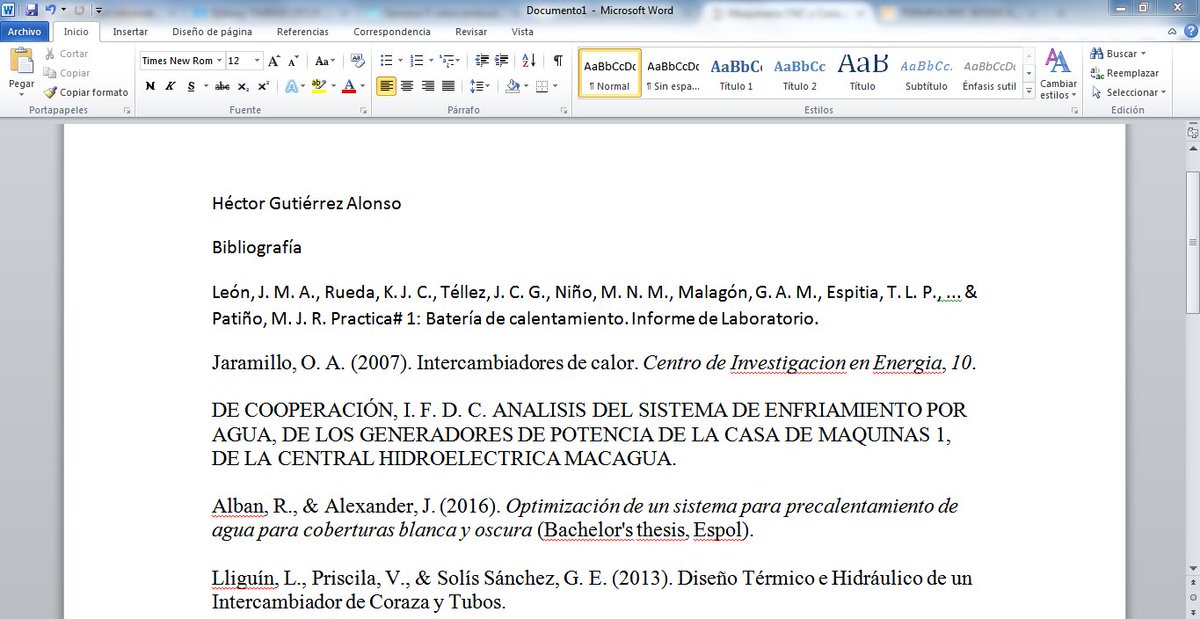The width and height of the screenshot is (1200, 619).
Task: Expand the highlight color dropdown arrow
Action: (333, 86)
